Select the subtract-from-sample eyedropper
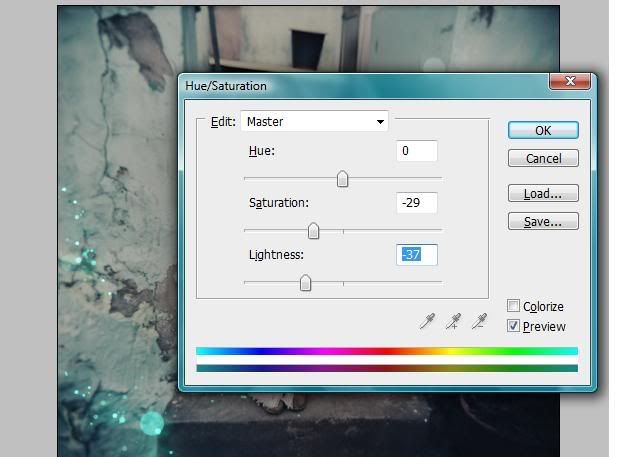 pos(479,321)
